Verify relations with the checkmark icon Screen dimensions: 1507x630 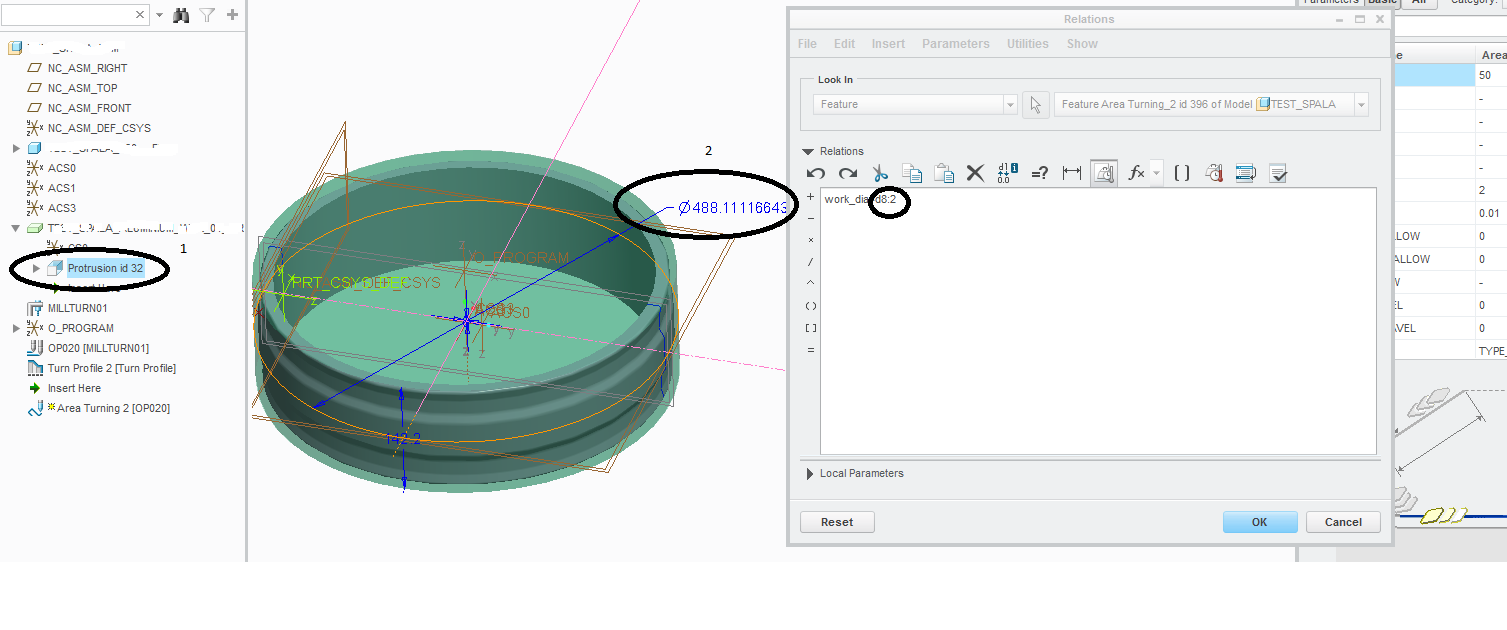point(1277,173)
